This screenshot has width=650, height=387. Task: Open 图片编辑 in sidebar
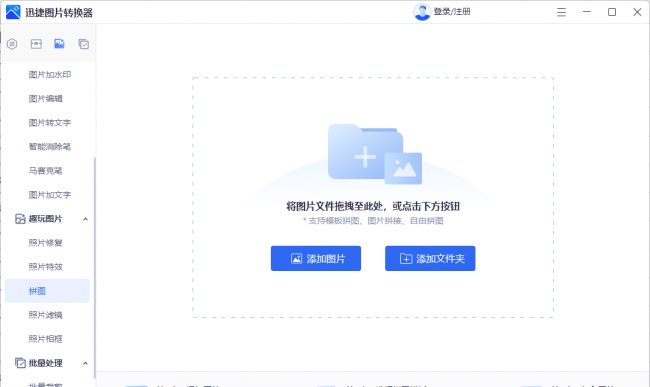pyautogui.click(x=46, y=99)
